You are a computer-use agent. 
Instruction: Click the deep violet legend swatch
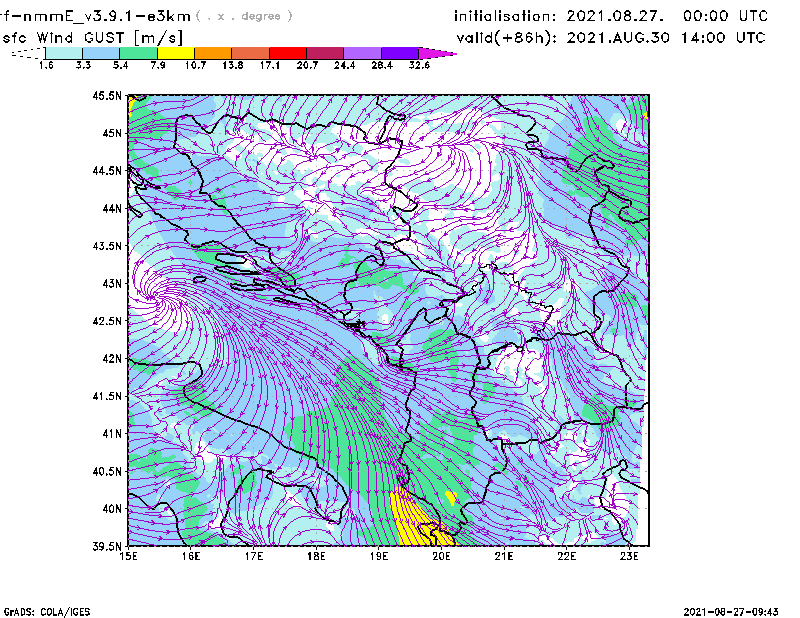click(x=400, y=53)
